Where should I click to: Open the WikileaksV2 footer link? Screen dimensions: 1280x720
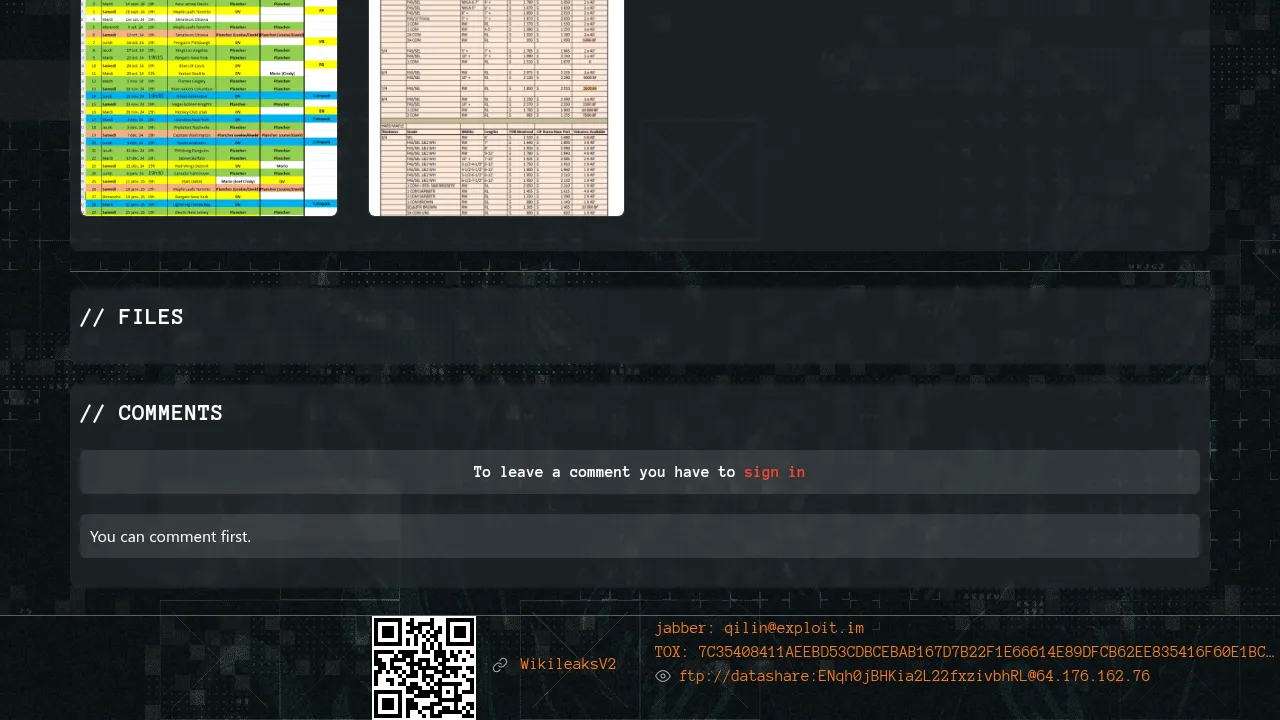(x=567, y=665)
